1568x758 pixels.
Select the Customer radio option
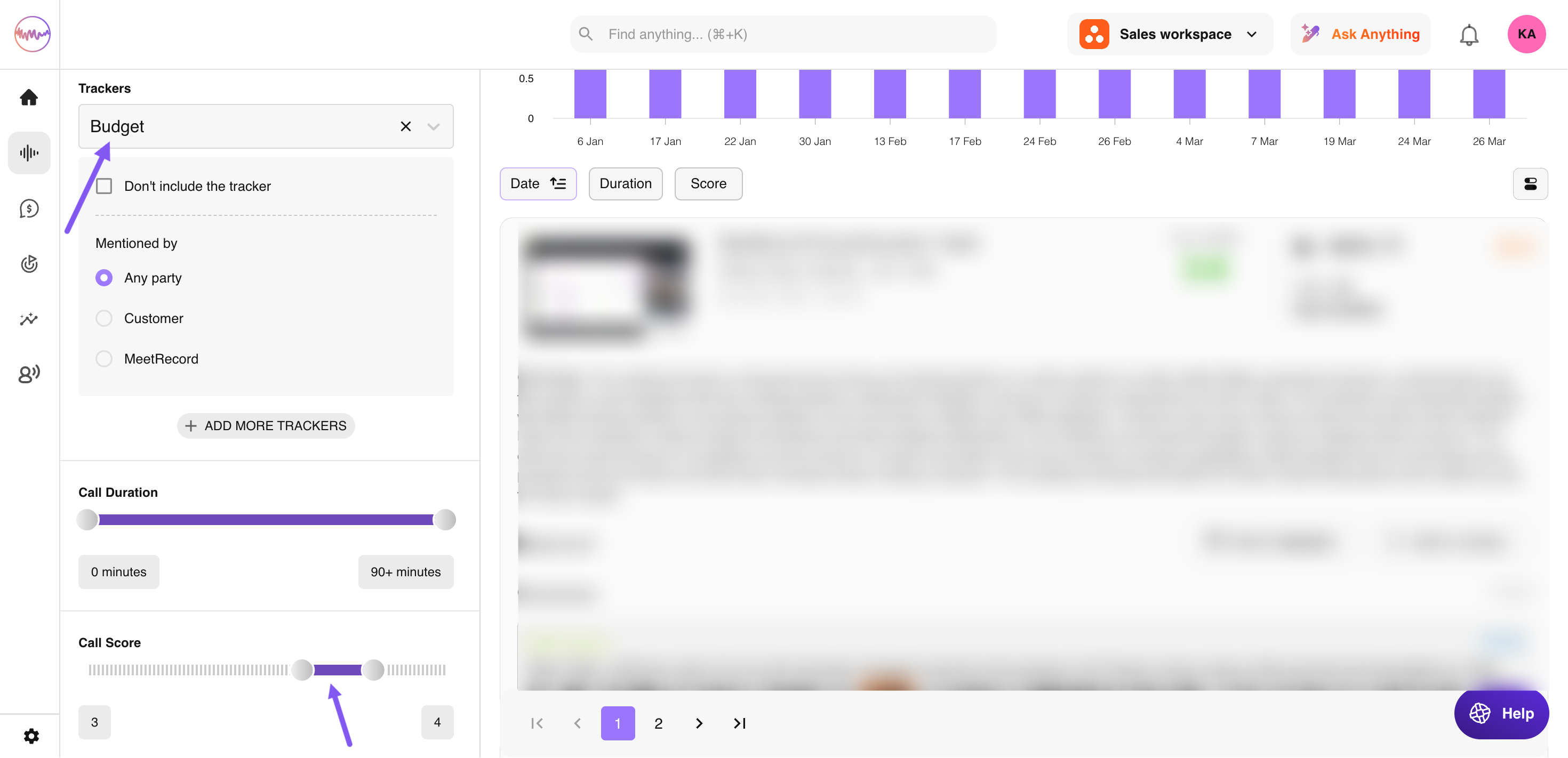click(x=104, y=318)
